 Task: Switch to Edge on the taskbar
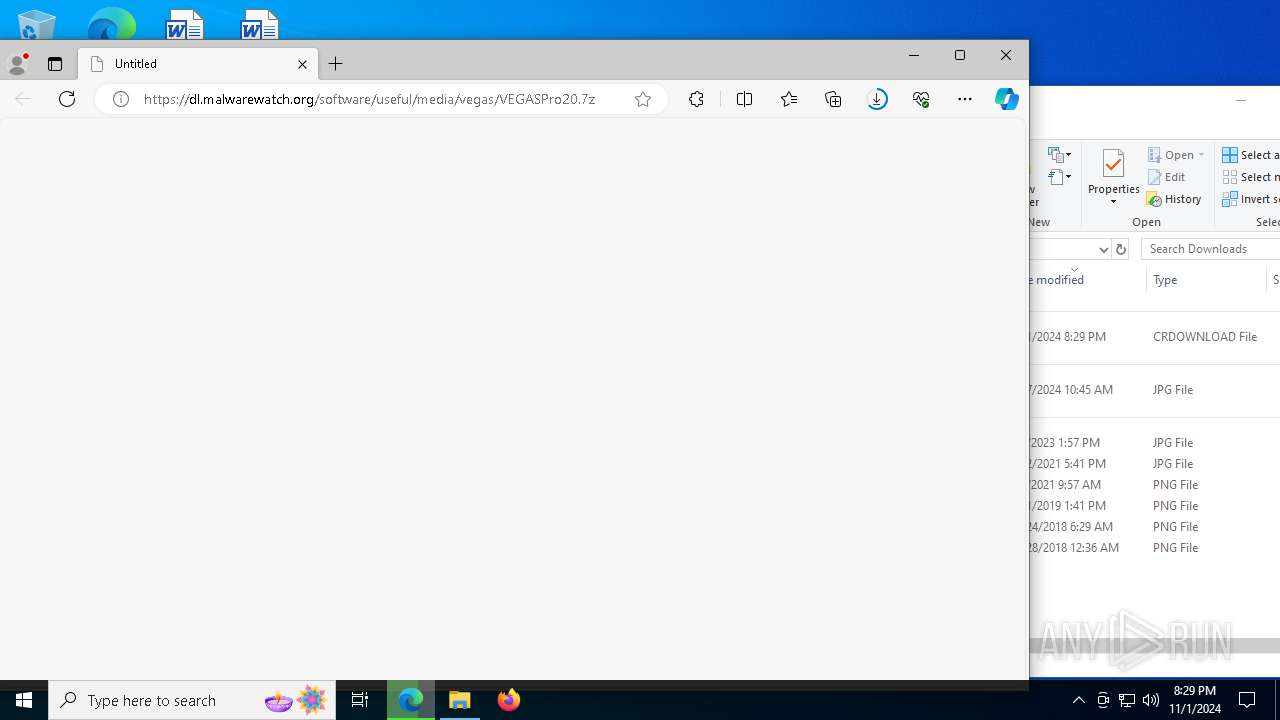411,700
